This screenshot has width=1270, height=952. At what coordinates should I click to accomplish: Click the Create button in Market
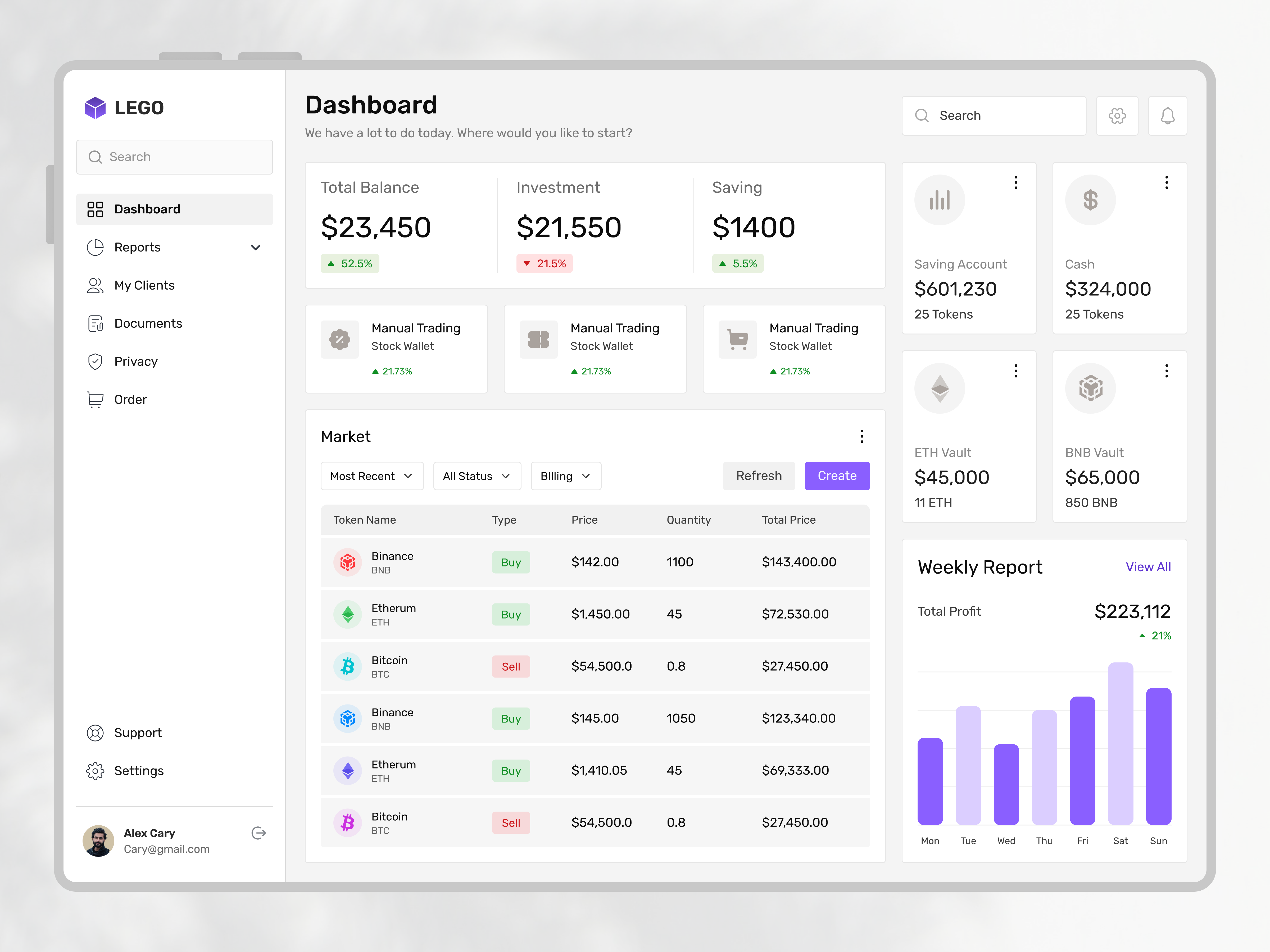(837, 476)
